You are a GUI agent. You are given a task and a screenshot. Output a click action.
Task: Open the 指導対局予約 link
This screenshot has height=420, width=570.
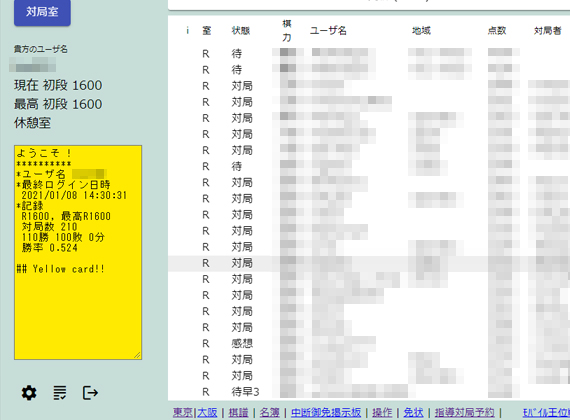coord(464,412)
